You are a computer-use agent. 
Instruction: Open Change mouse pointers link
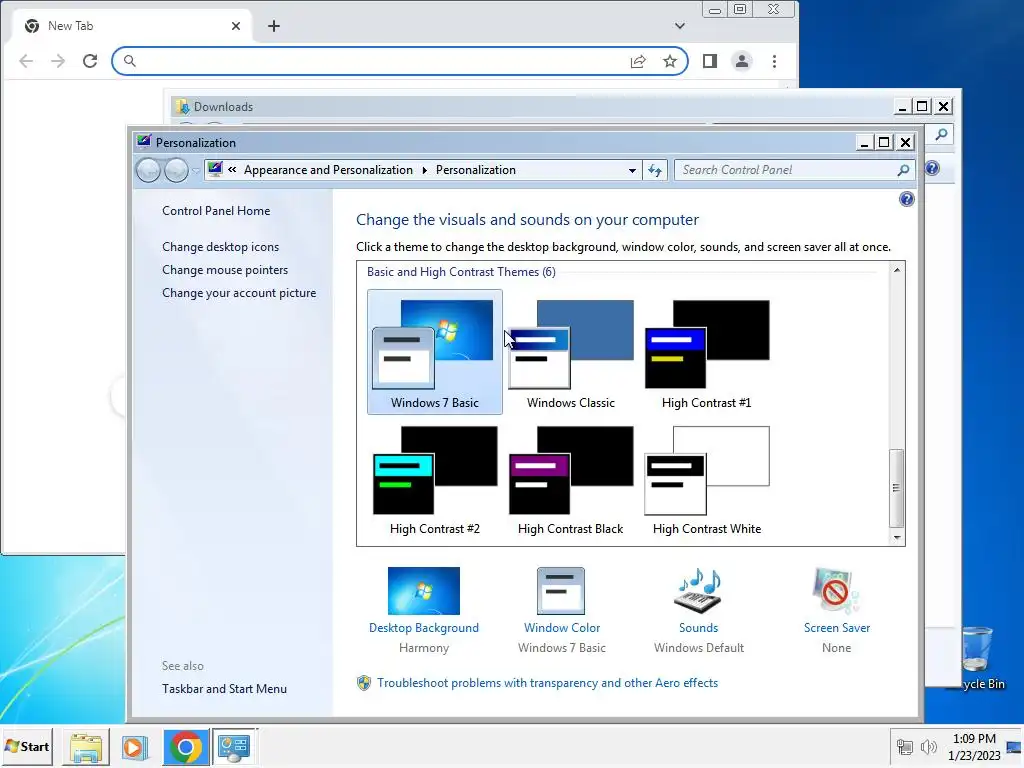pyautogui.click(x=225, y=270)
